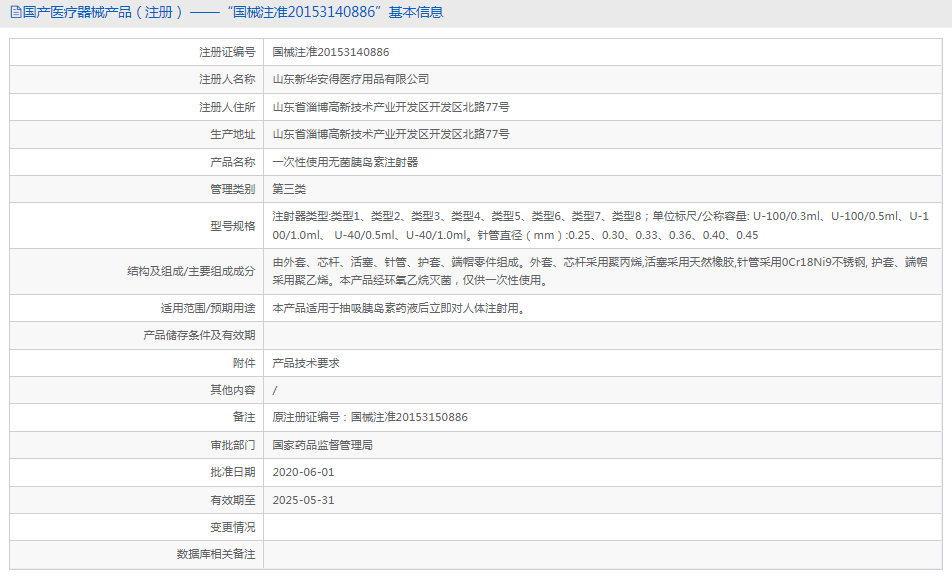The image size is (952, 576).
Task: Click the 注册证编号 row label
Action: coord(227,52)
